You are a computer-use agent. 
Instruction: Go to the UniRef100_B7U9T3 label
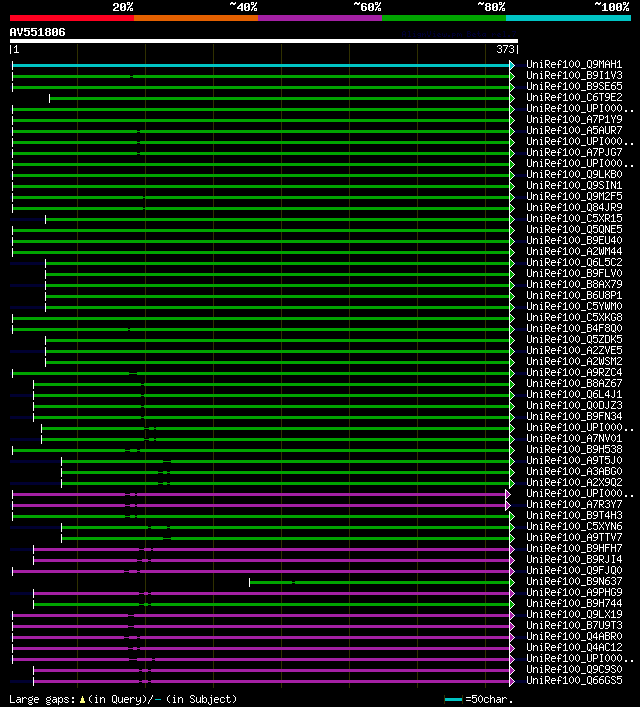tap(574, 625)
